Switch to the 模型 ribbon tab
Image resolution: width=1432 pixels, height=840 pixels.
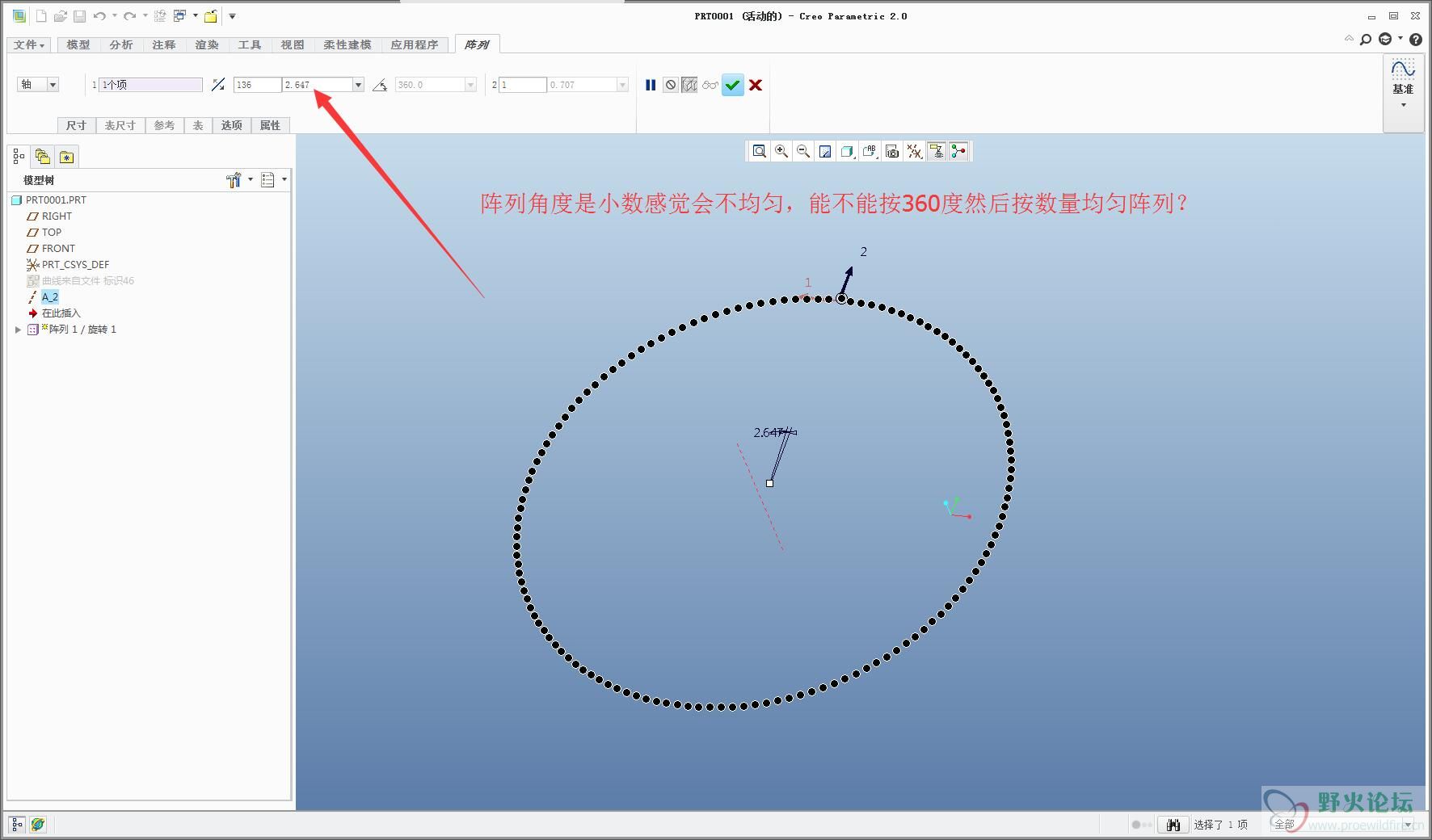[x=78, y=45]
